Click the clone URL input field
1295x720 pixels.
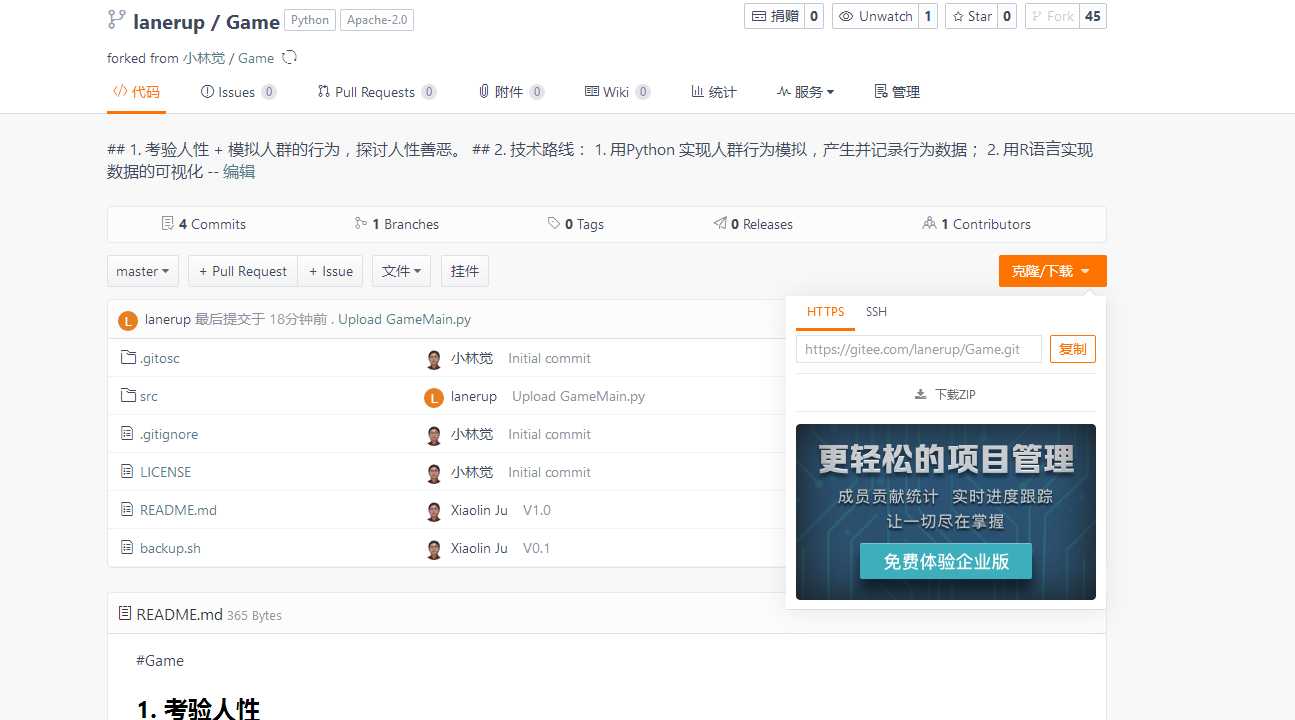(x=919, y=349)
